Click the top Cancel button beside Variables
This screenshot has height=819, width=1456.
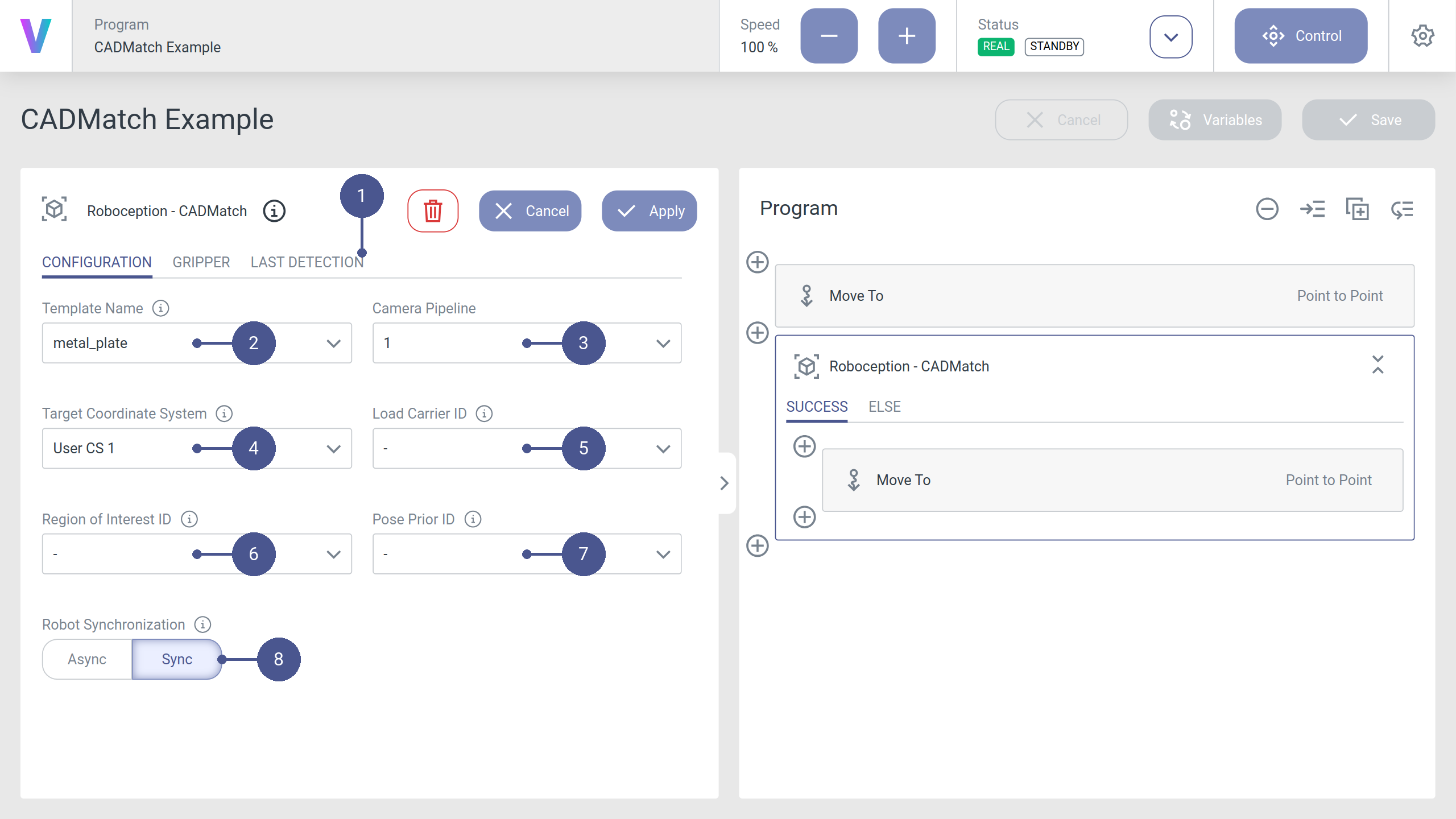point(1061,120)
